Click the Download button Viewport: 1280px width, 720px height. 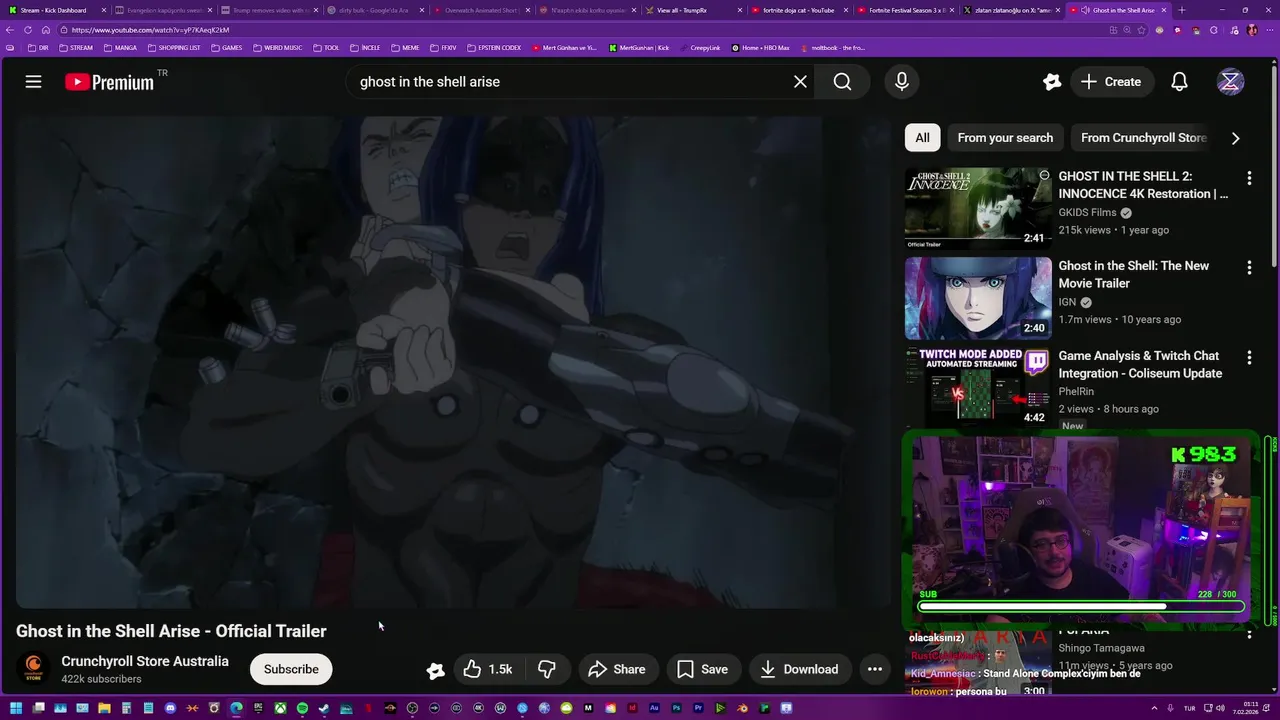coord(799,669)
